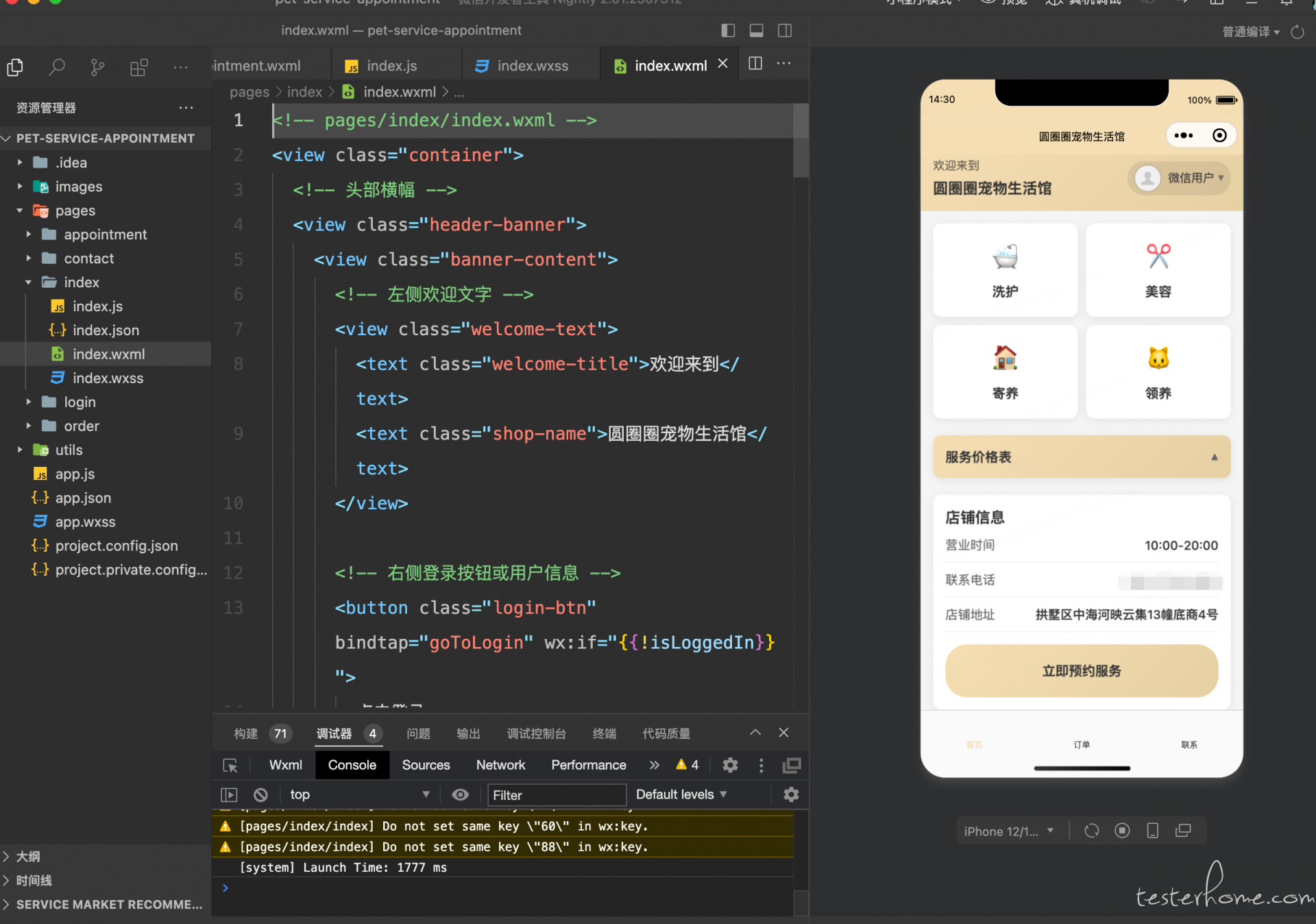Image resolution: width=1316 pixels, height=924 pixels.
Task: Tap the 领养 cat service card
Action: click(1158, 372)
